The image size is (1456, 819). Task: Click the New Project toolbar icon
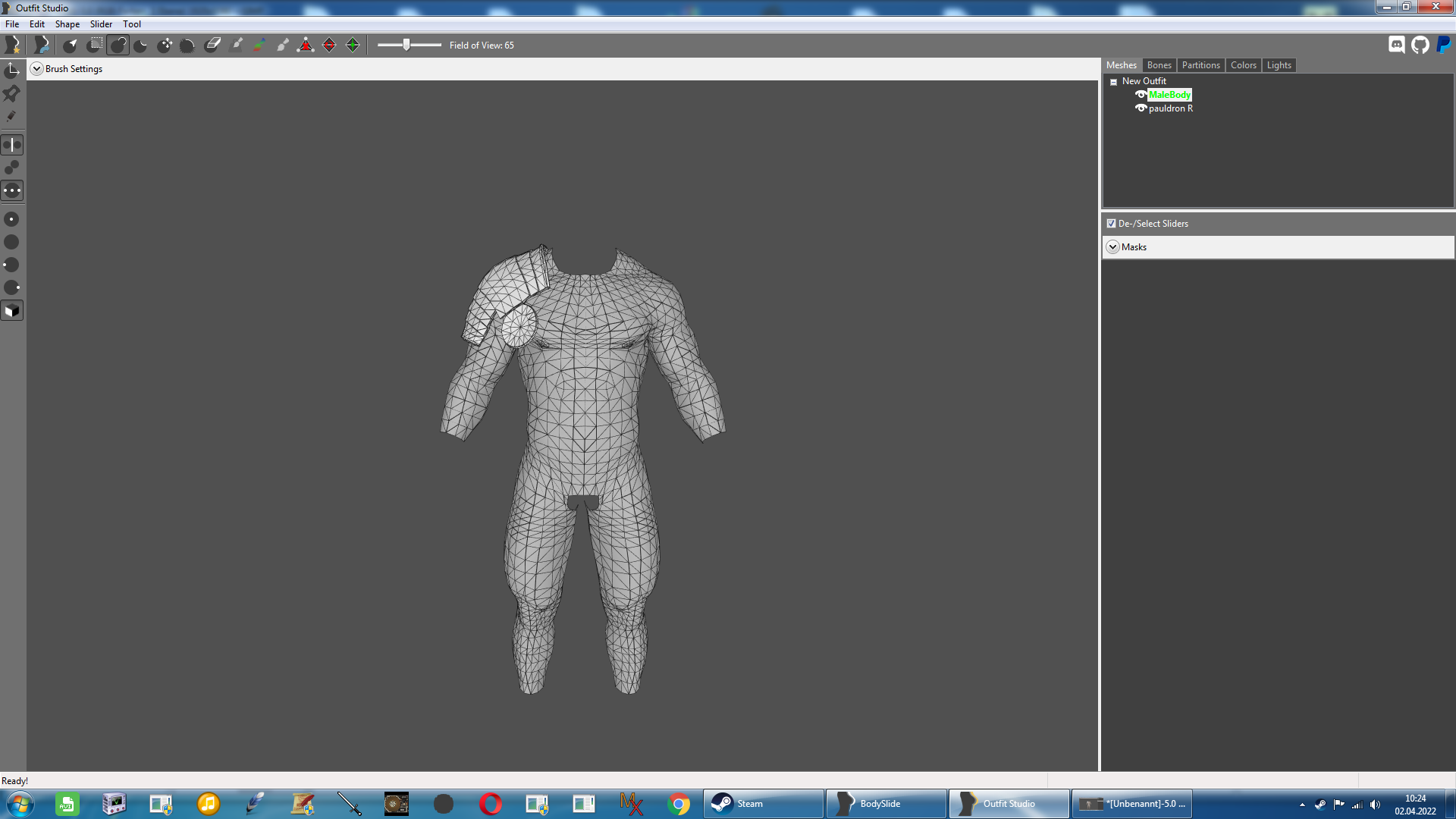13,45
